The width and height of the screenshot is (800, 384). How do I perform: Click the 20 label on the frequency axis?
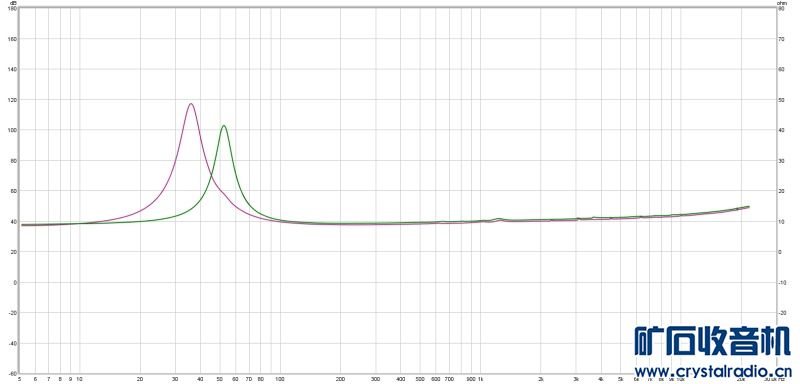[140, 379]
